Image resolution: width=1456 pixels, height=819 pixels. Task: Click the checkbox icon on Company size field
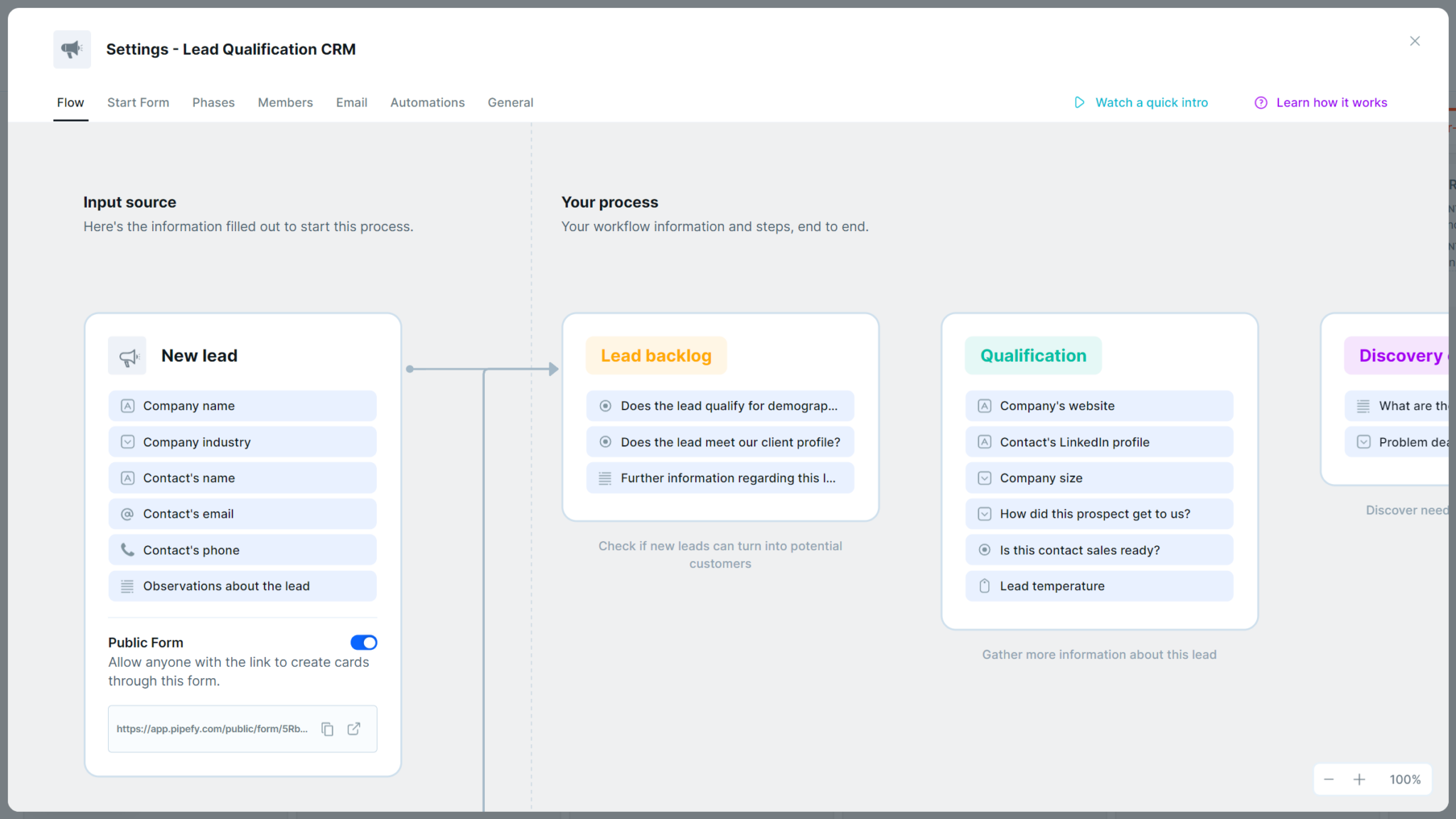pyautogui.click(x=985, y=478)
